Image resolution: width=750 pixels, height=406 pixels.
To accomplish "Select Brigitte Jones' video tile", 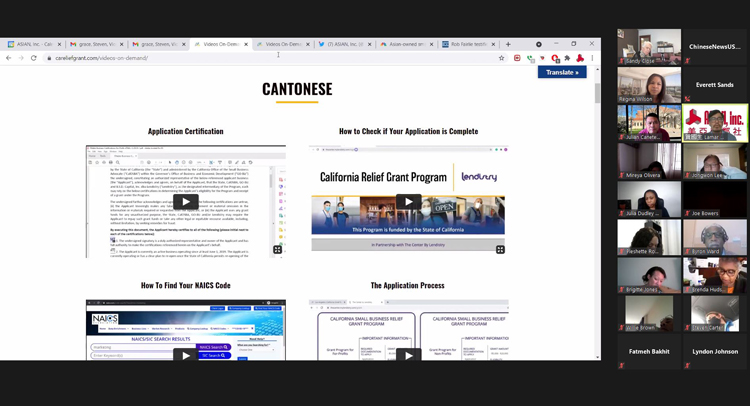I will coord(649,275).
